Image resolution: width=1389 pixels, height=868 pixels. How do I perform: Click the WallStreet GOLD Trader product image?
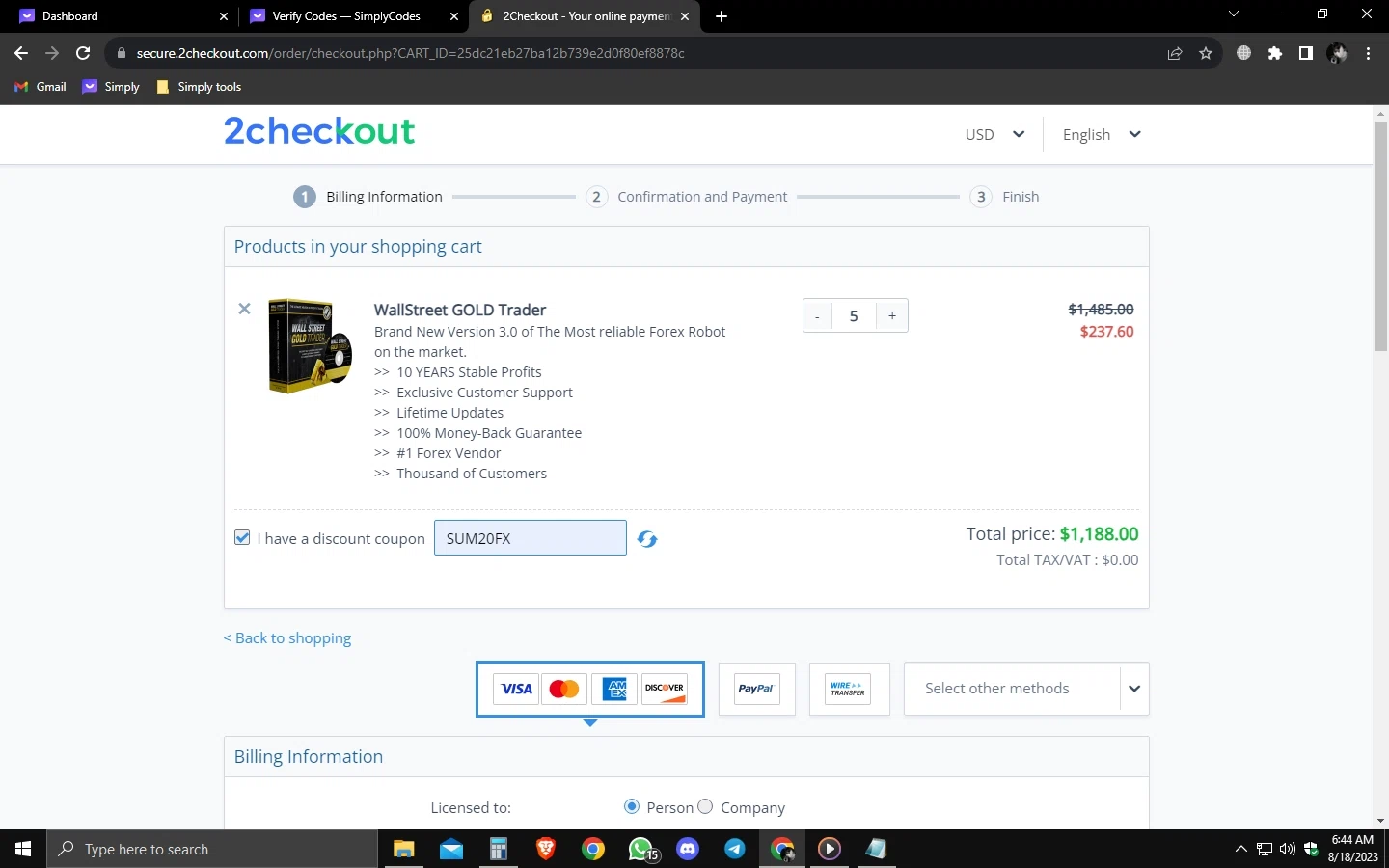[x=310, y=346]
